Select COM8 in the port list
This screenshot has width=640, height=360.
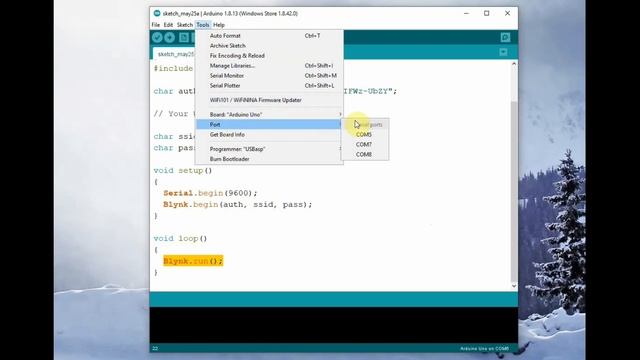[365, 155]
